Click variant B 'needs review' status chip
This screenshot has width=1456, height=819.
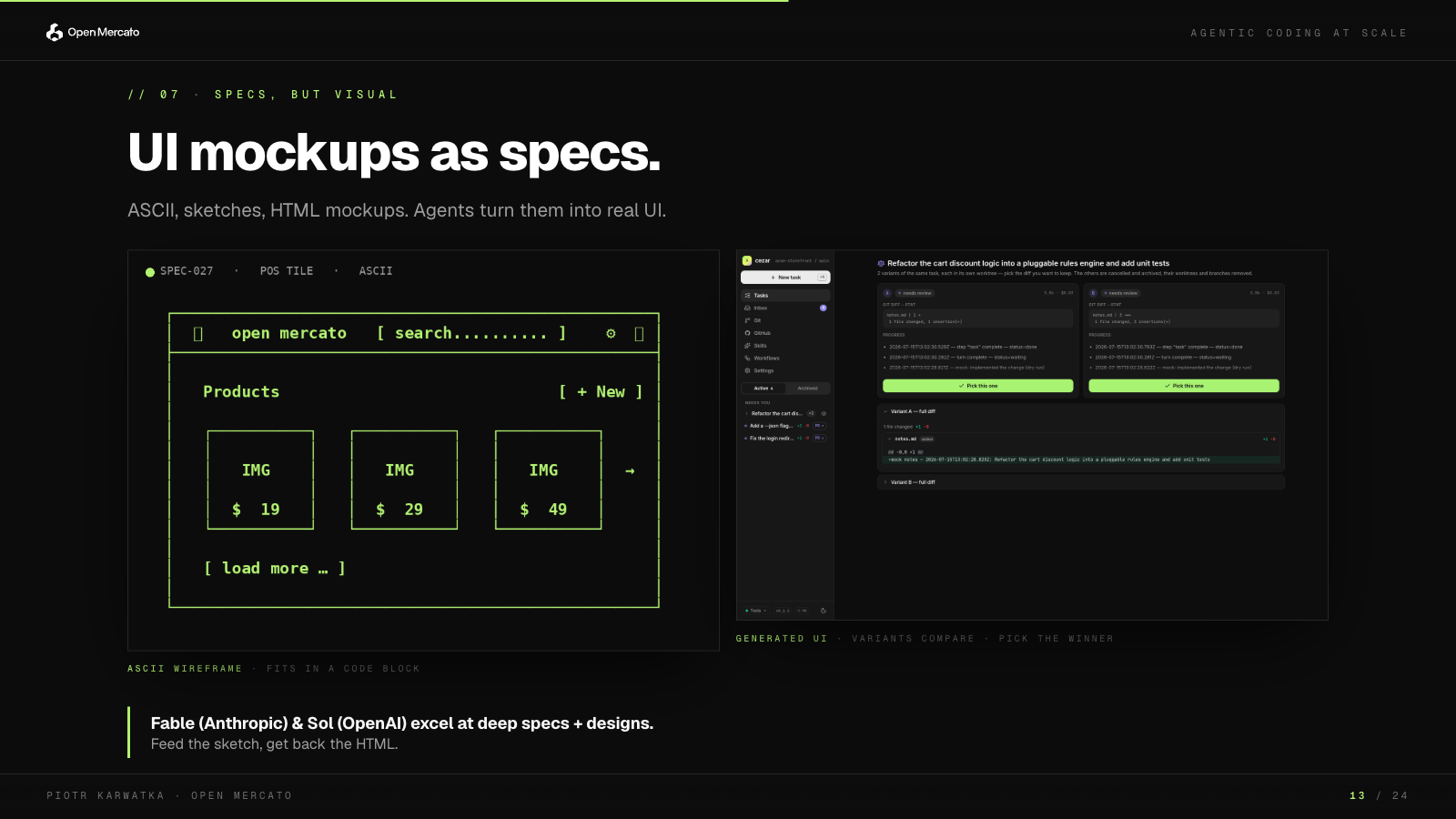tap(1121, 293)
